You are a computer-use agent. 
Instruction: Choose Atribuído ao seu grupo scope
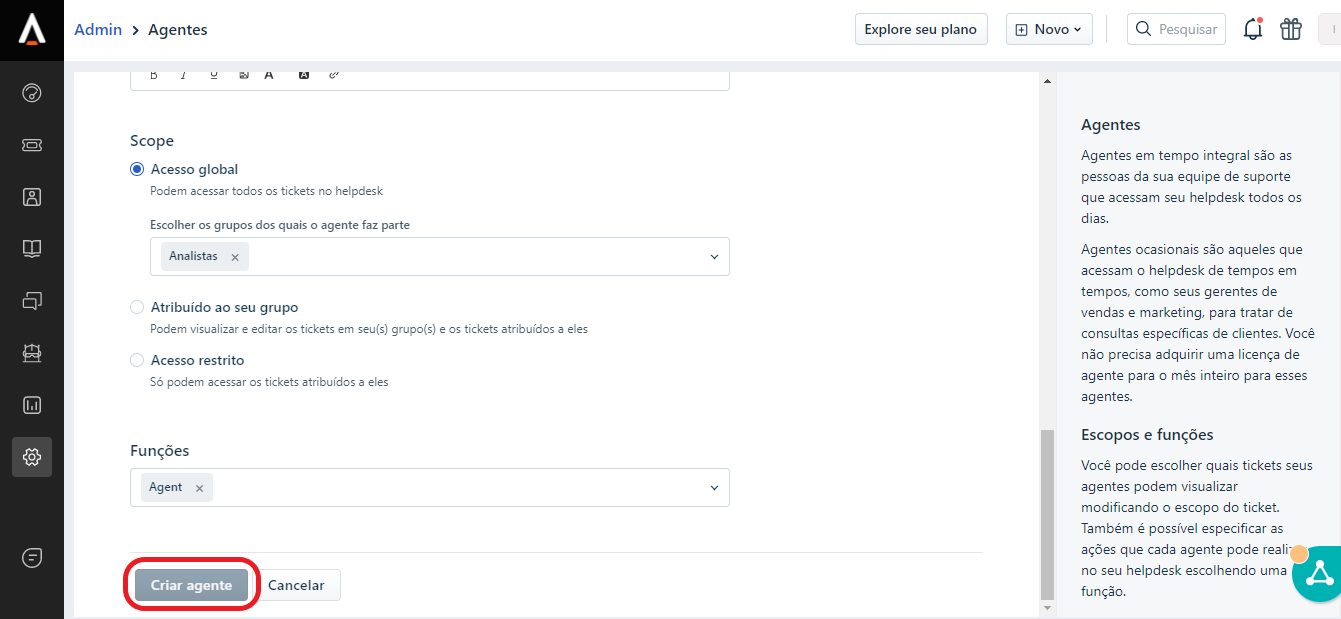pyautogui.click(x=137, y=308)
